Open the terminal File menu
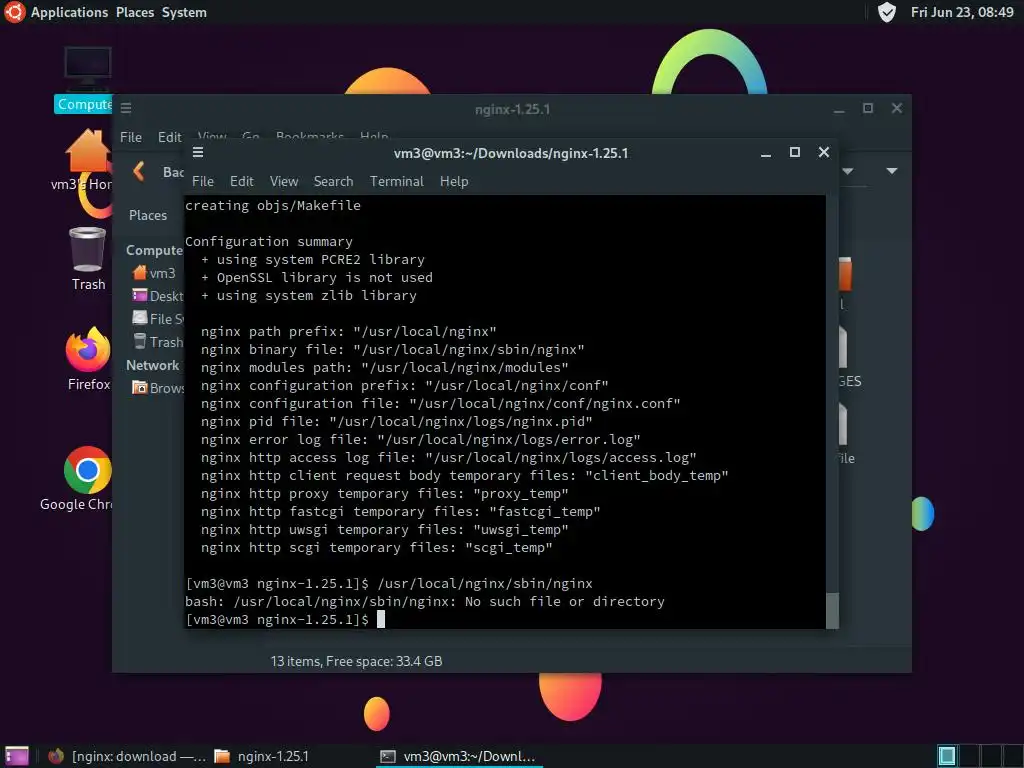Viewport: 1024px width, 768px height. tap(202, 181)
